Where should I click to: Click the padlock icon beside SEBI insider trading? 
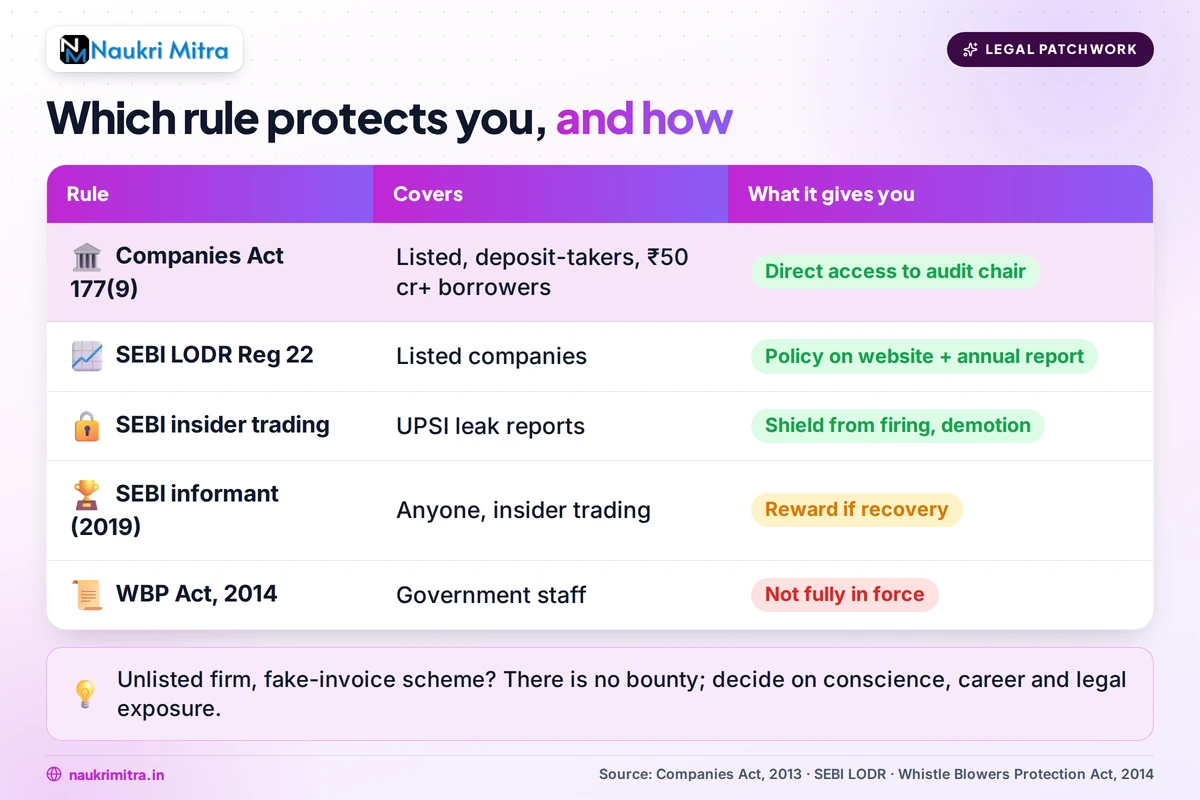click(x=87, y=426)
